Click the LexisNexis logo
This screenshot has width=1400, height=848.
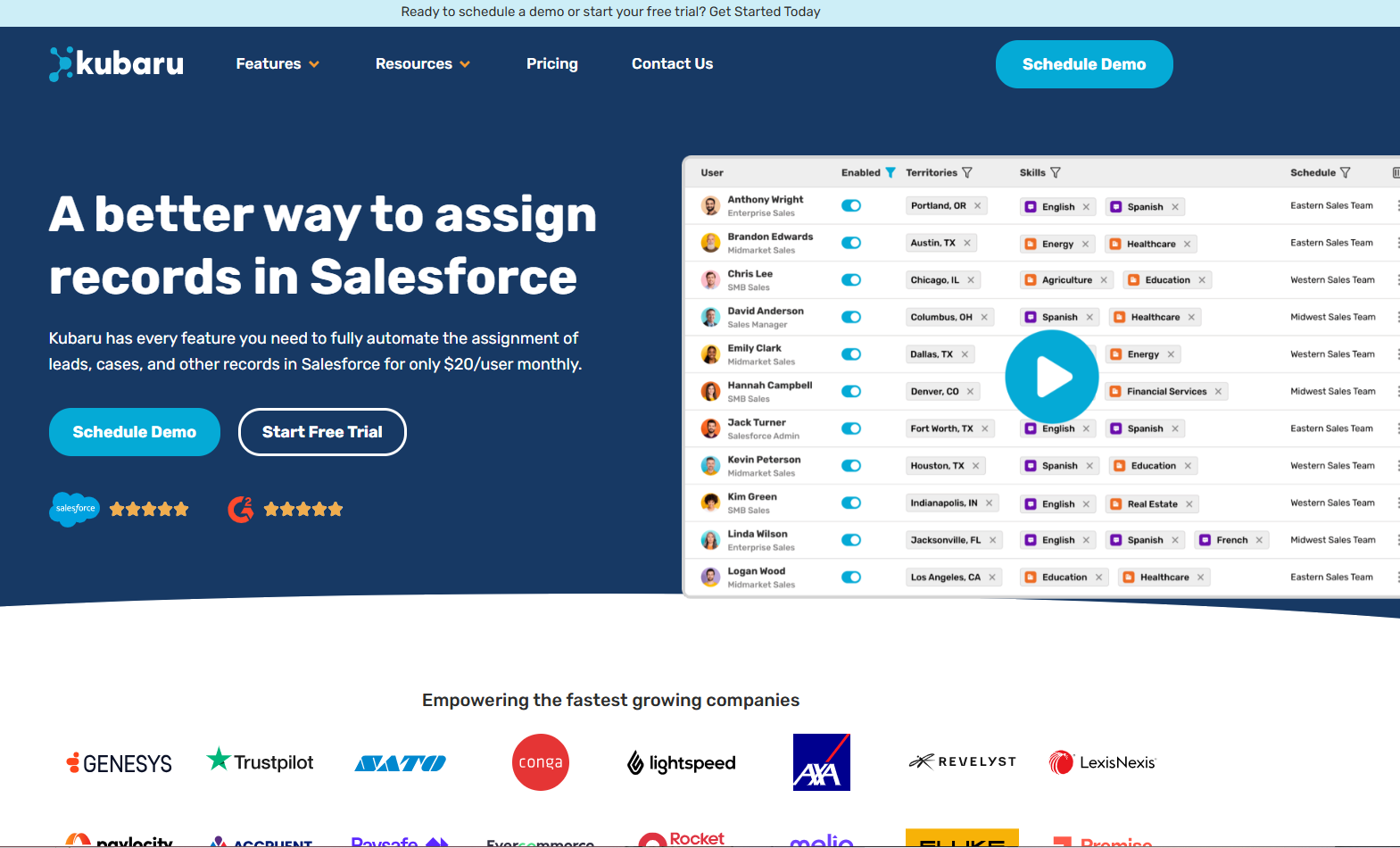click(x=1103, y=762)
